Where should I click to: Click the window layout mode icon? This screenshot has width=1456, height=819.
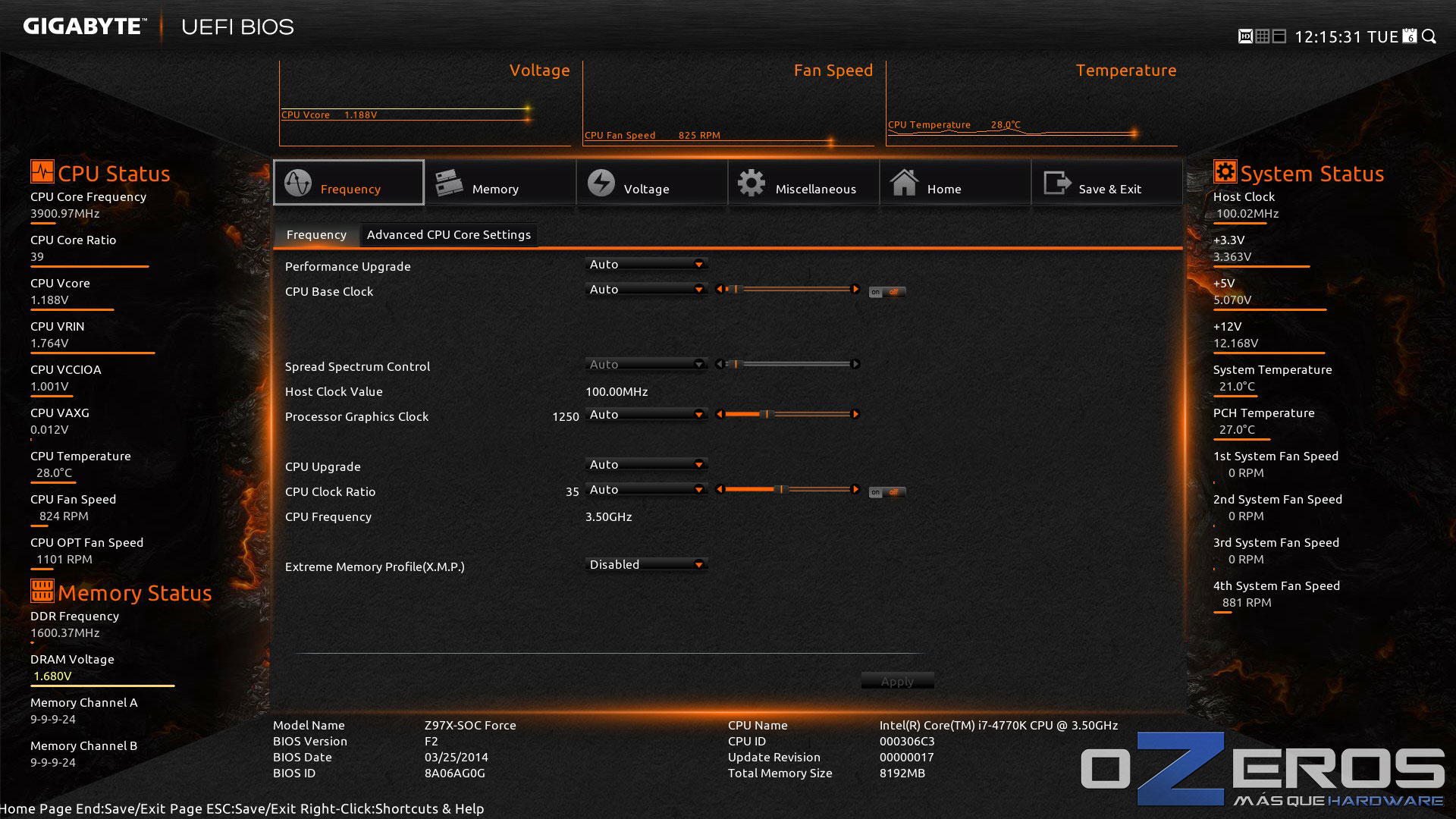pyautogui.click(x=1279, y=36)
